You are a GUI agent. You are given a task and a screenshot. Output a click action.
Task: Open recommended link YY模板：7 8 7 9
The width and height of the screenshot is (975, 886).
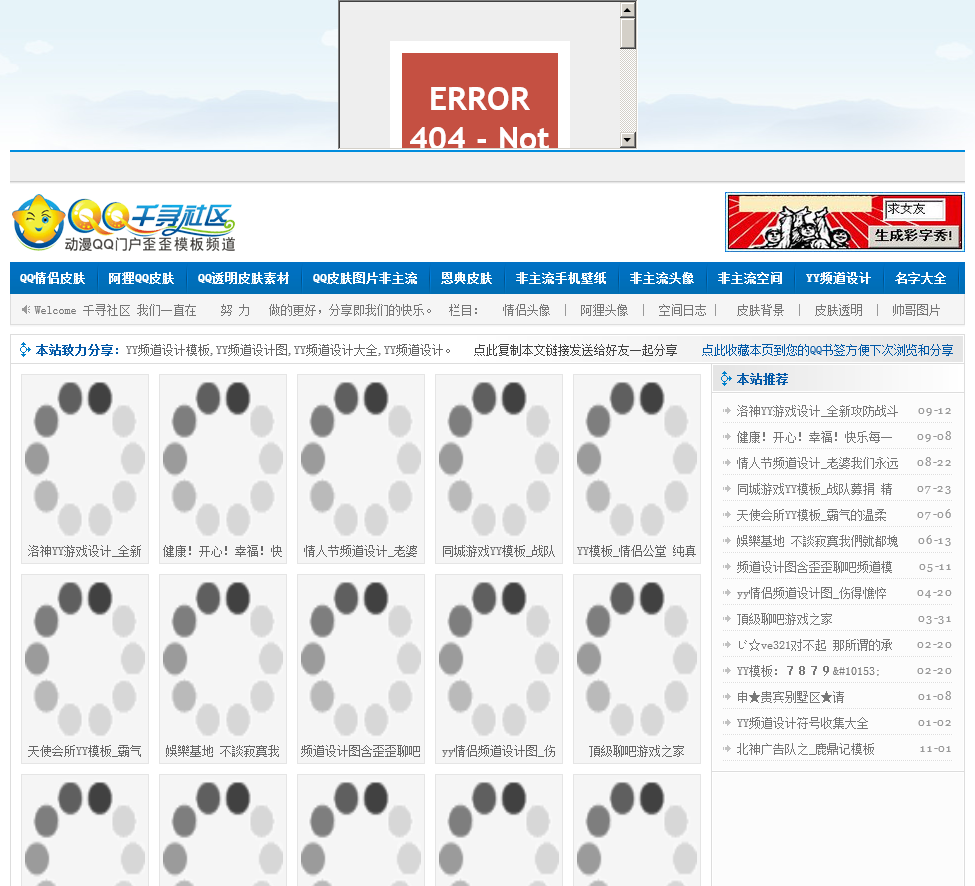pyautogui.click(x=808, y=671)
